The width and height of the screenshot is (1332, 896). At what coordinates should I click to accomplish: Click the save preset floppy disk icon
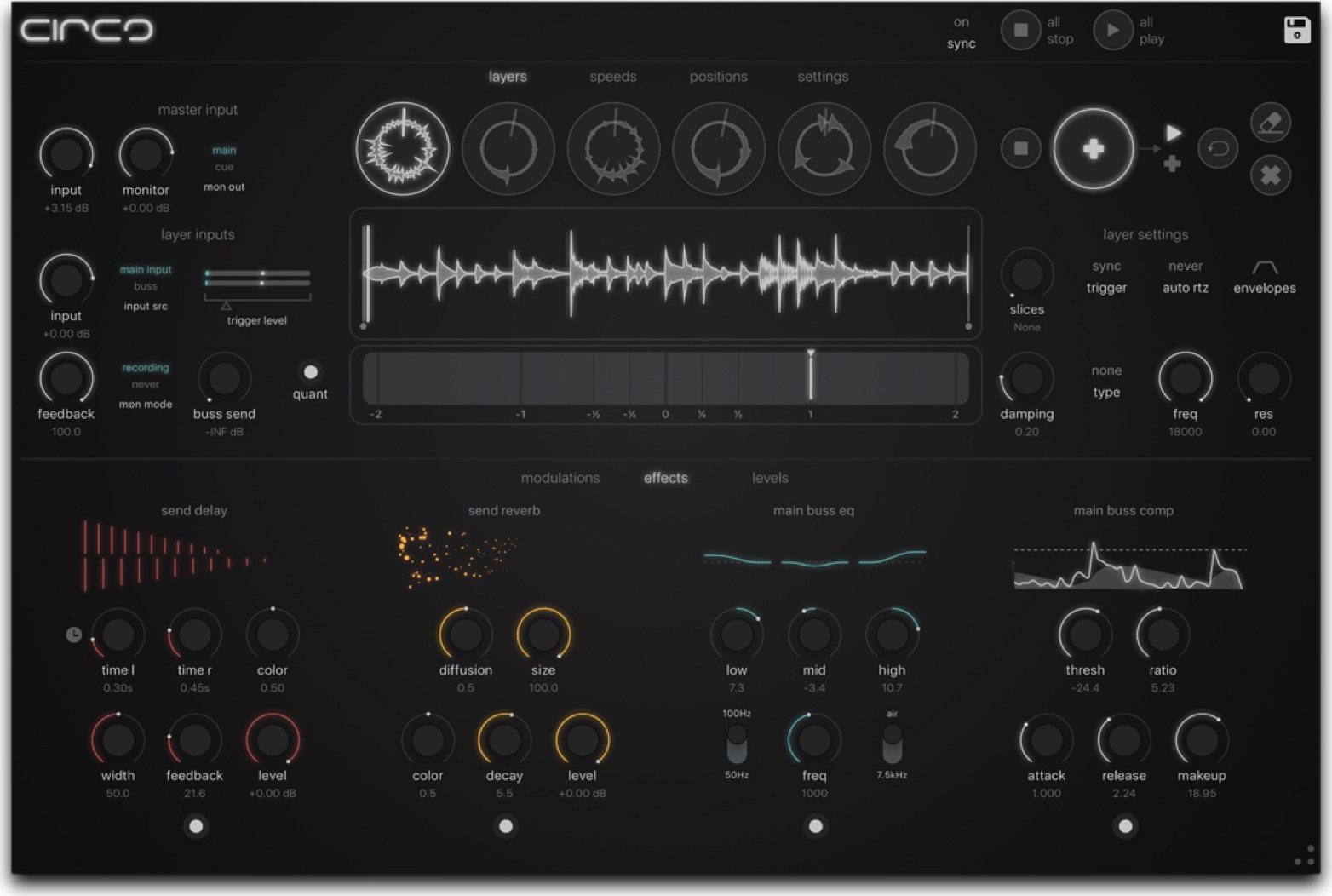(x=1296, y=30)
